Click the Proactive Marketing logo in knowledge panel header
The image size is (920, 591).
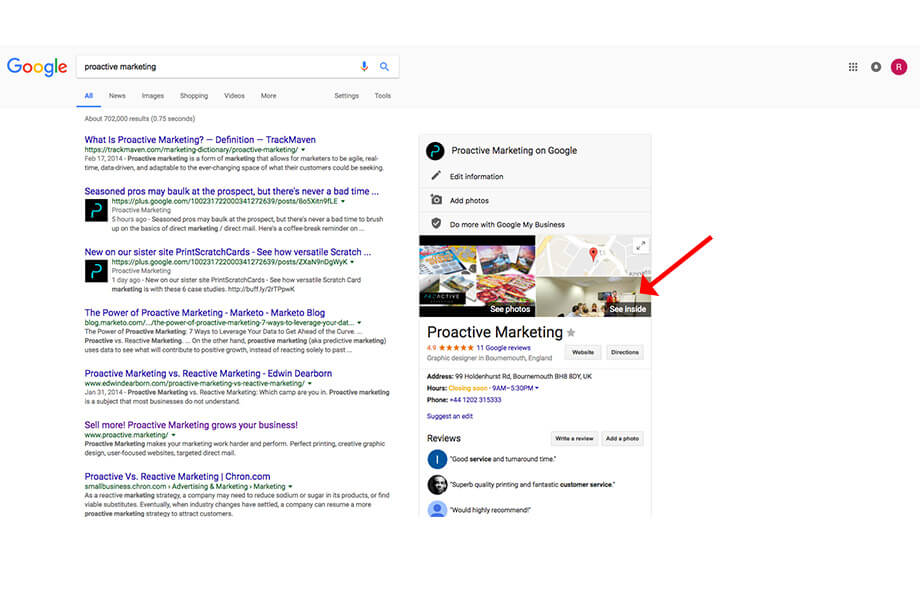tap(435, 151)
